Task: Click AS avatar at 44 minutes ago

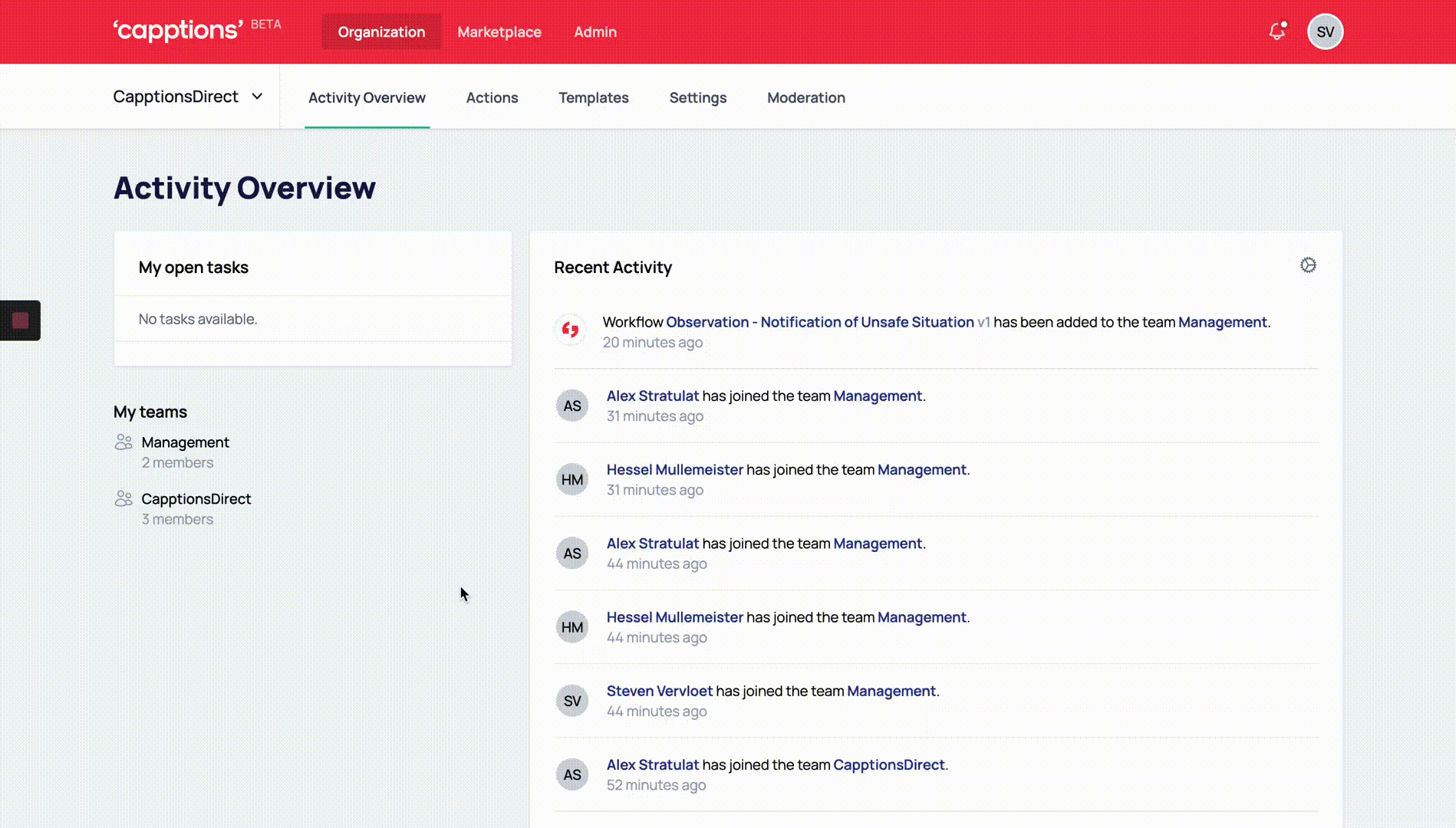Action: (572, 554)
